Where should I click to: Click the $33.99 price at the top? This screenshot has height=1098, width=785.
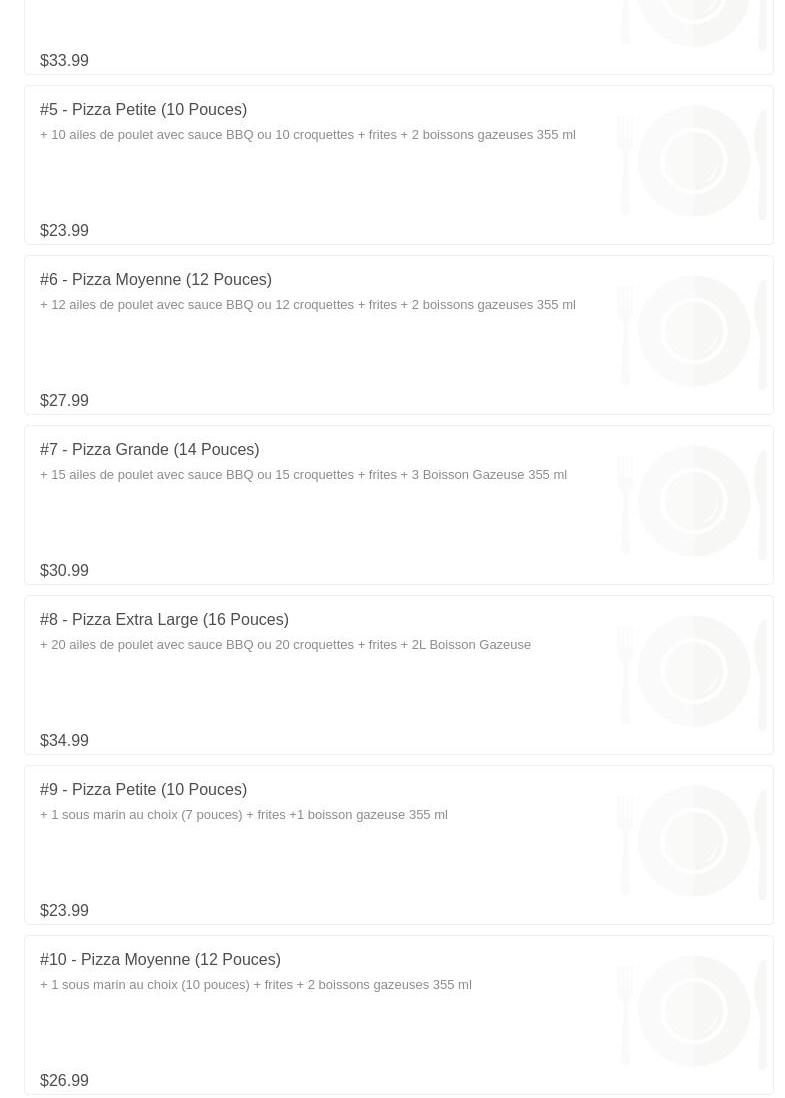[x=64, y=61]
